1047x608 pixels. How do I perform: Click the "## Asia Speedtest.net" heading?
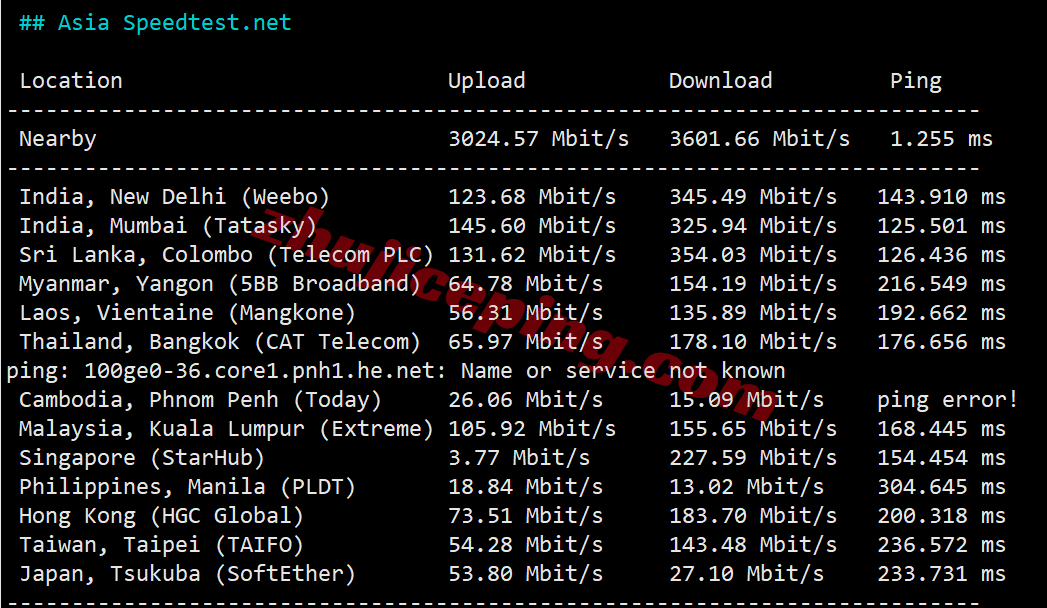pos(155,23)
